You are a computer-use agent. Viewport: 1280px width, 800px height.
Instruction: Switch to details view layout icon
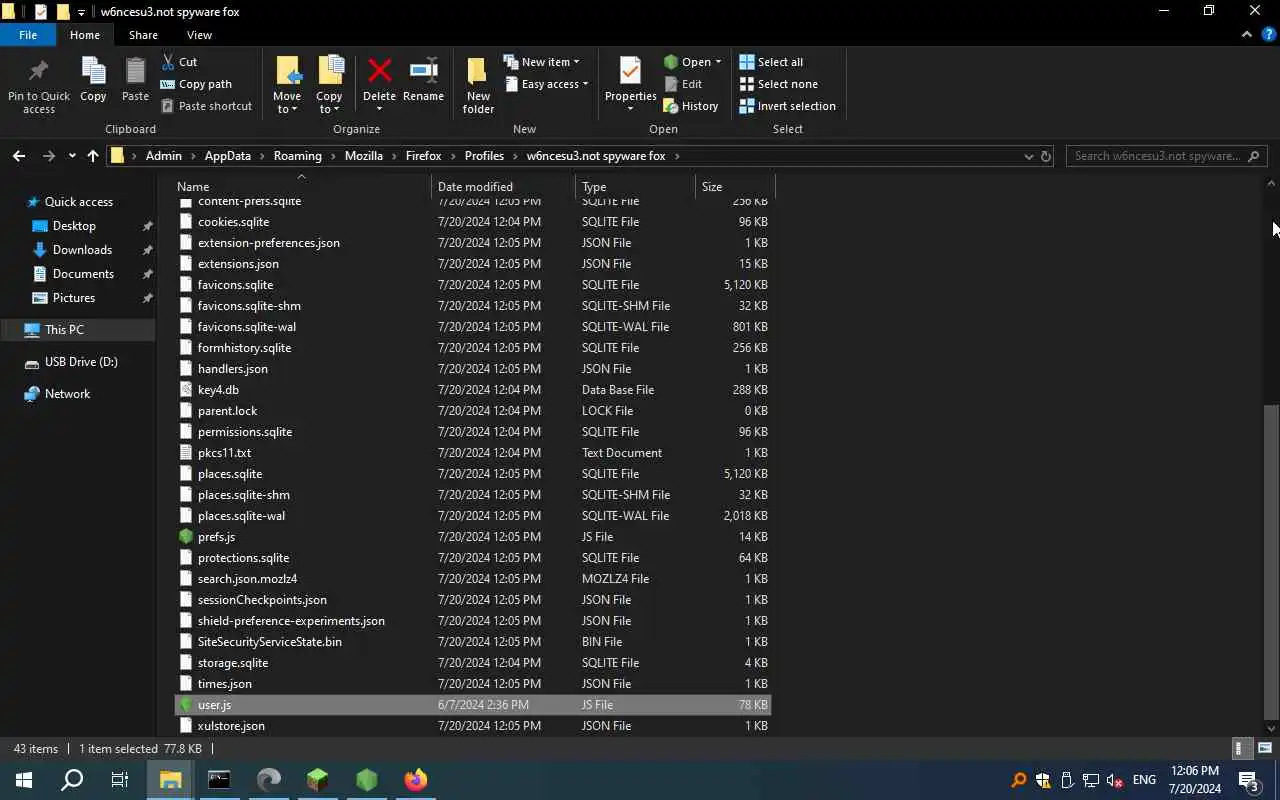tap(1240, 748)
